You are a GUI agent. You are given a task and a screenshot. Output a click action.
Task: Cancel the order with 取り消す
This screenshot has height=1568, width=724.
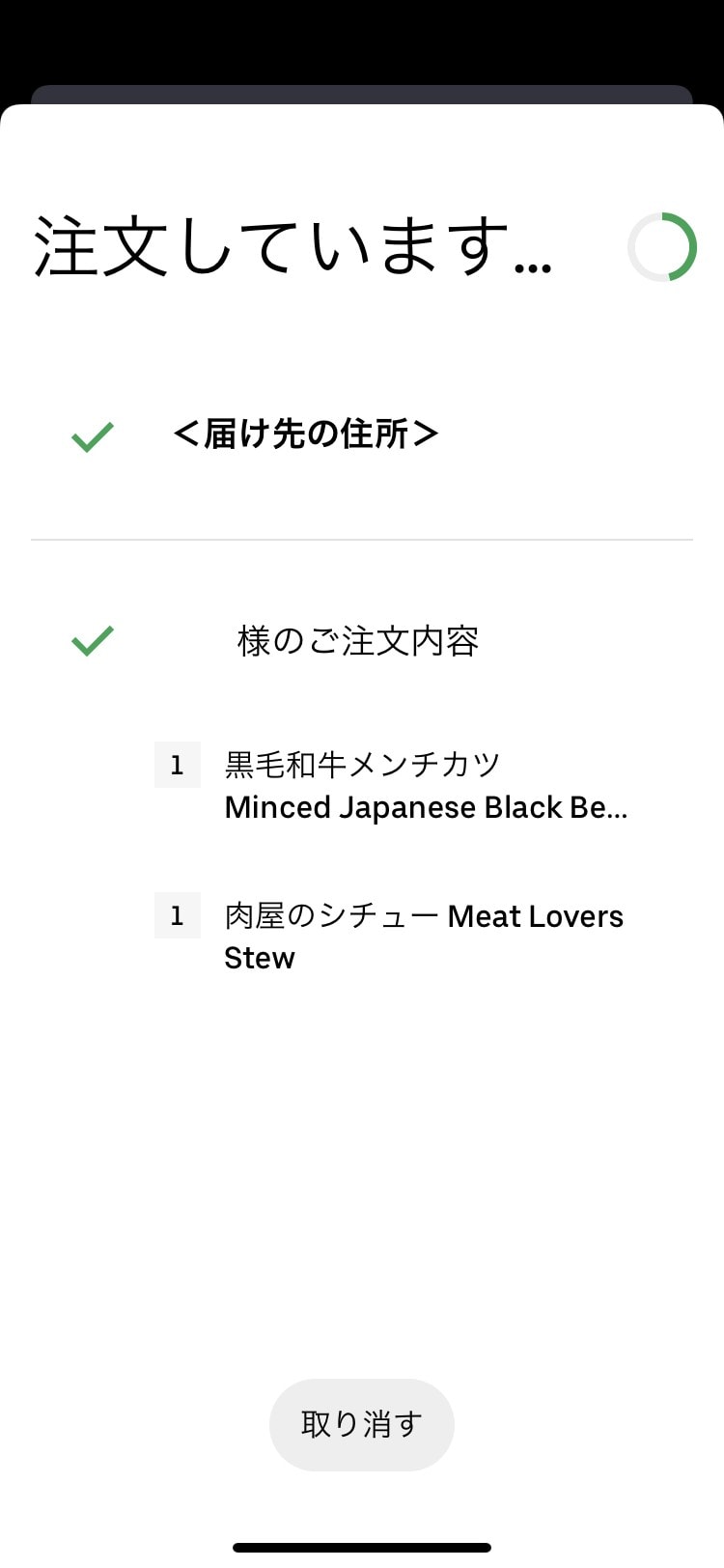pos(362,1424)
